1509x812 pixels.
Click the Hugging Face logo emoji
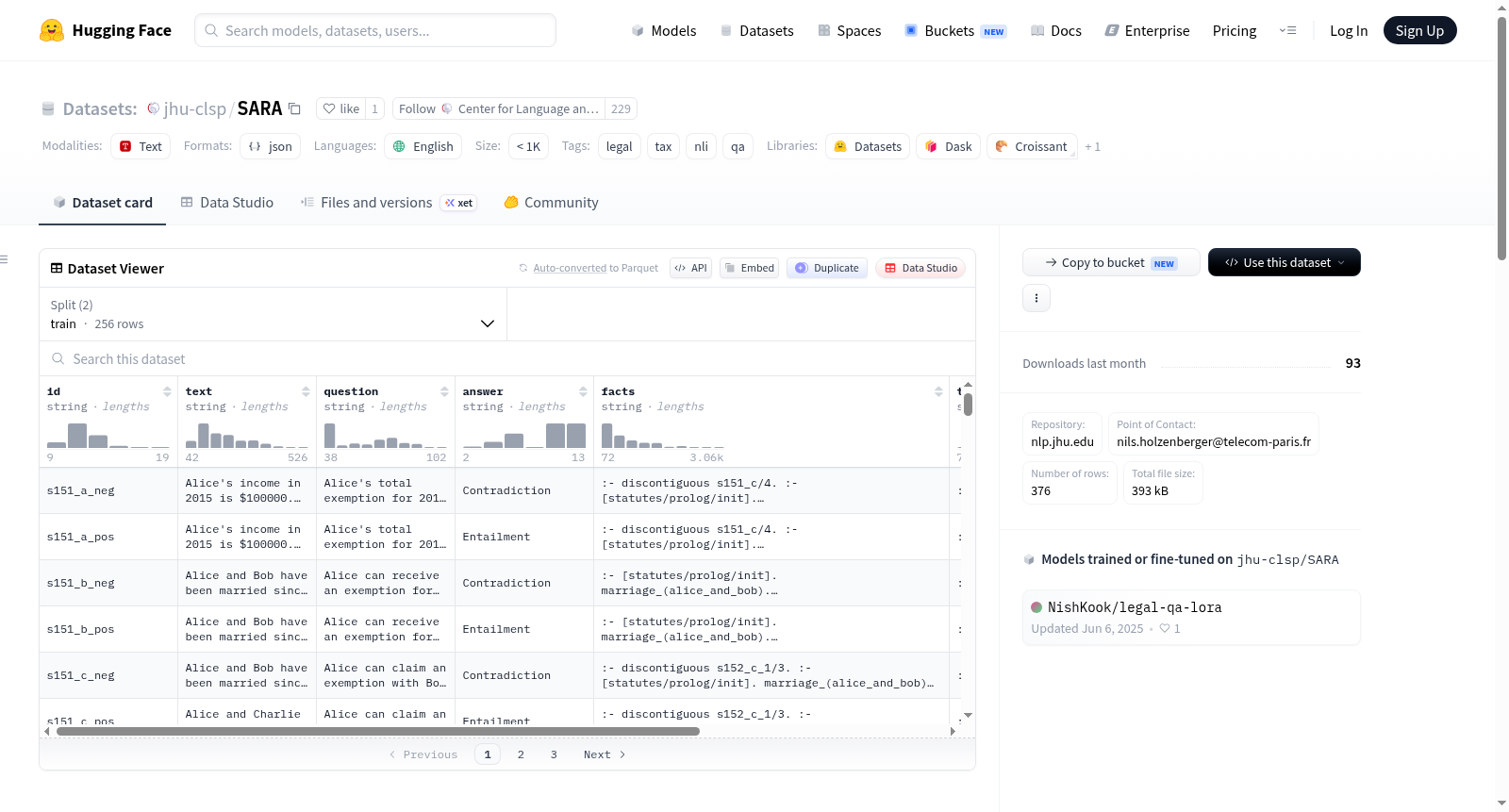pyautogui.click(x=52, y=30)
